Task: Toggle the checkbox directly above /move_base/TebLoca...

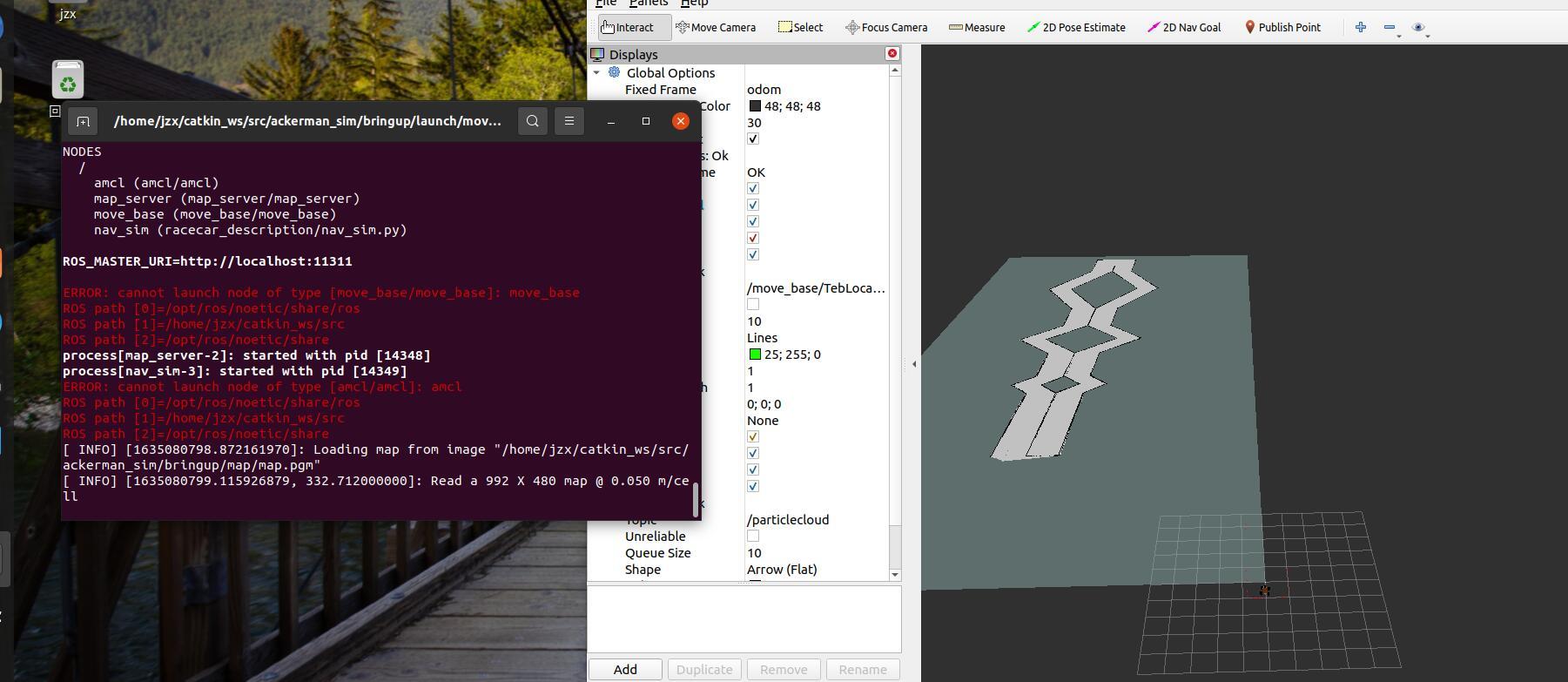Action: (x=753, y=255)
